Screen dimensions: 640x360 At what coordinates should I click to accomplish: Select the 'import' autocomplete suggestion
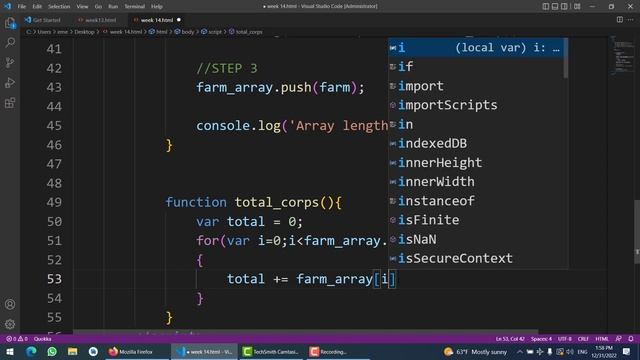(476, 86)
